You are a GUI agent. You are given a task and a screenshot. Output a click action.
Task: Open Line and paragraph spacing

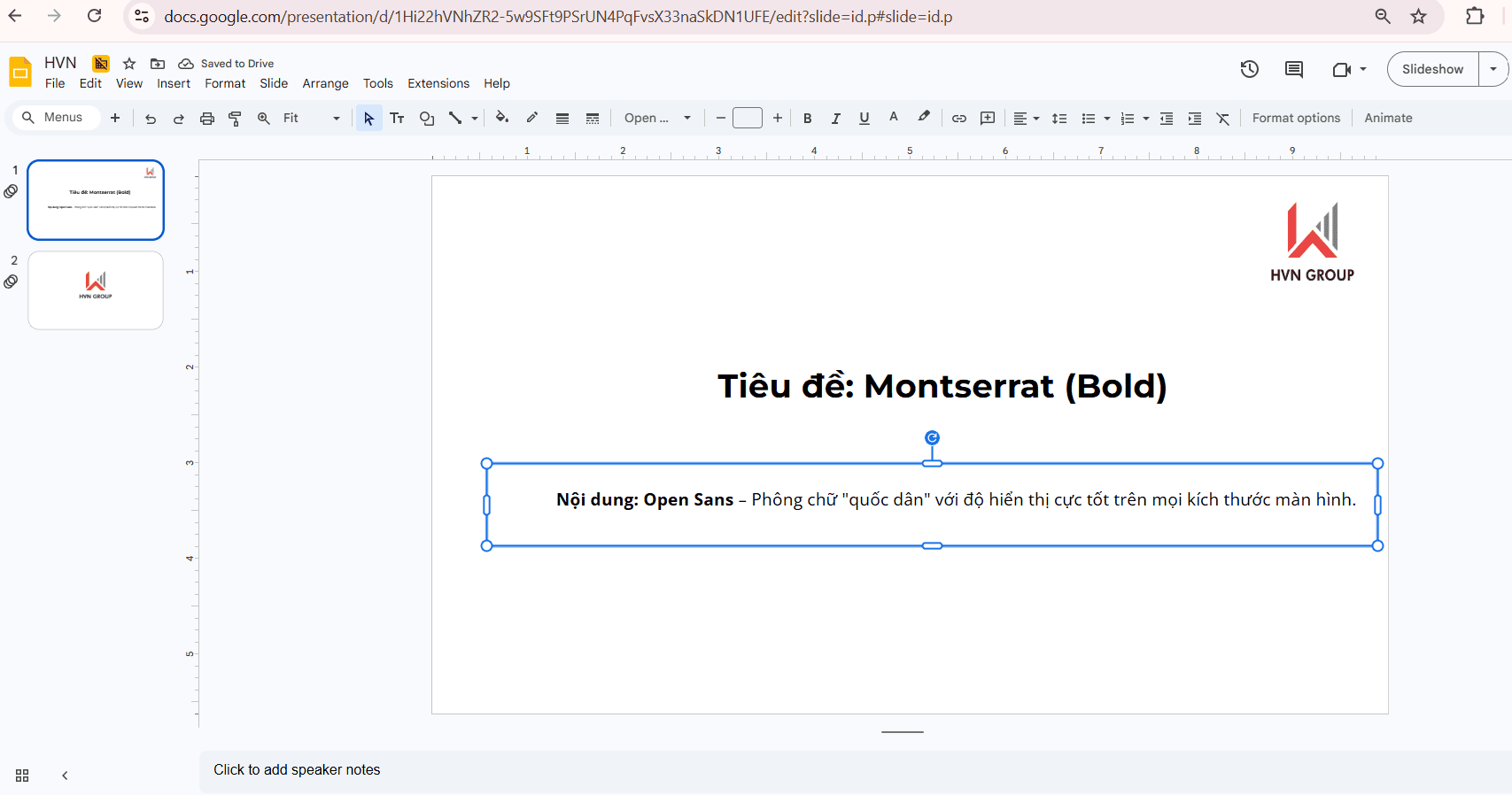coord(1059,118)
